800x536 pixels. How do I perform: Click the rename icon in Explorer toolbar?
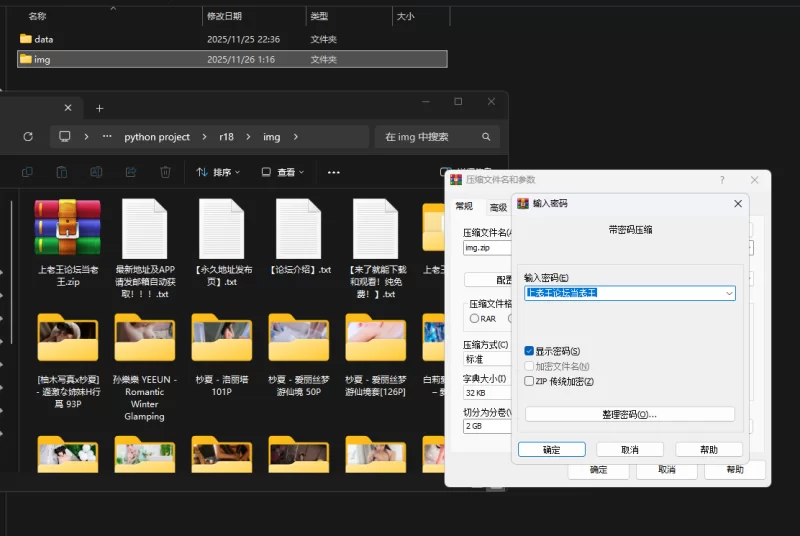pos(96,172)
